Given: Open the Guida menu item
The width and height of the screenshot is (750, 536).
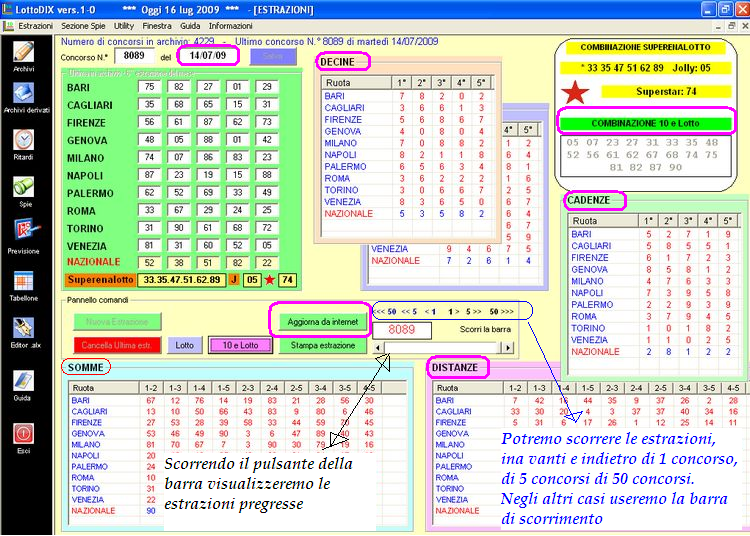Looking at the screenshot, I should click(190, 26).
